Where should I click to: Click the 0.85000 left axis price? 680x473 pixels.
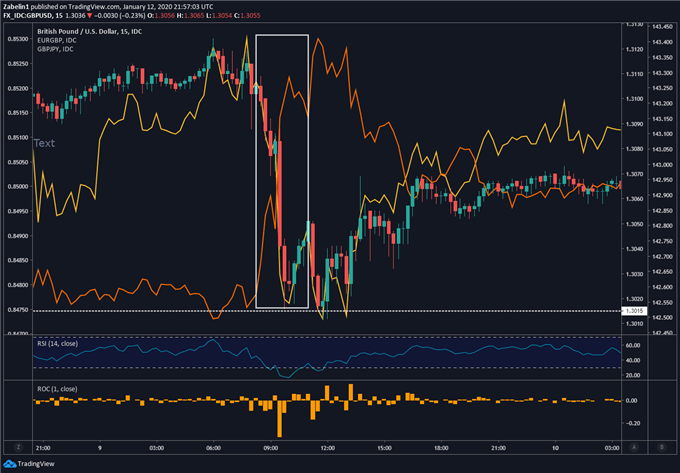click(17, 187)
